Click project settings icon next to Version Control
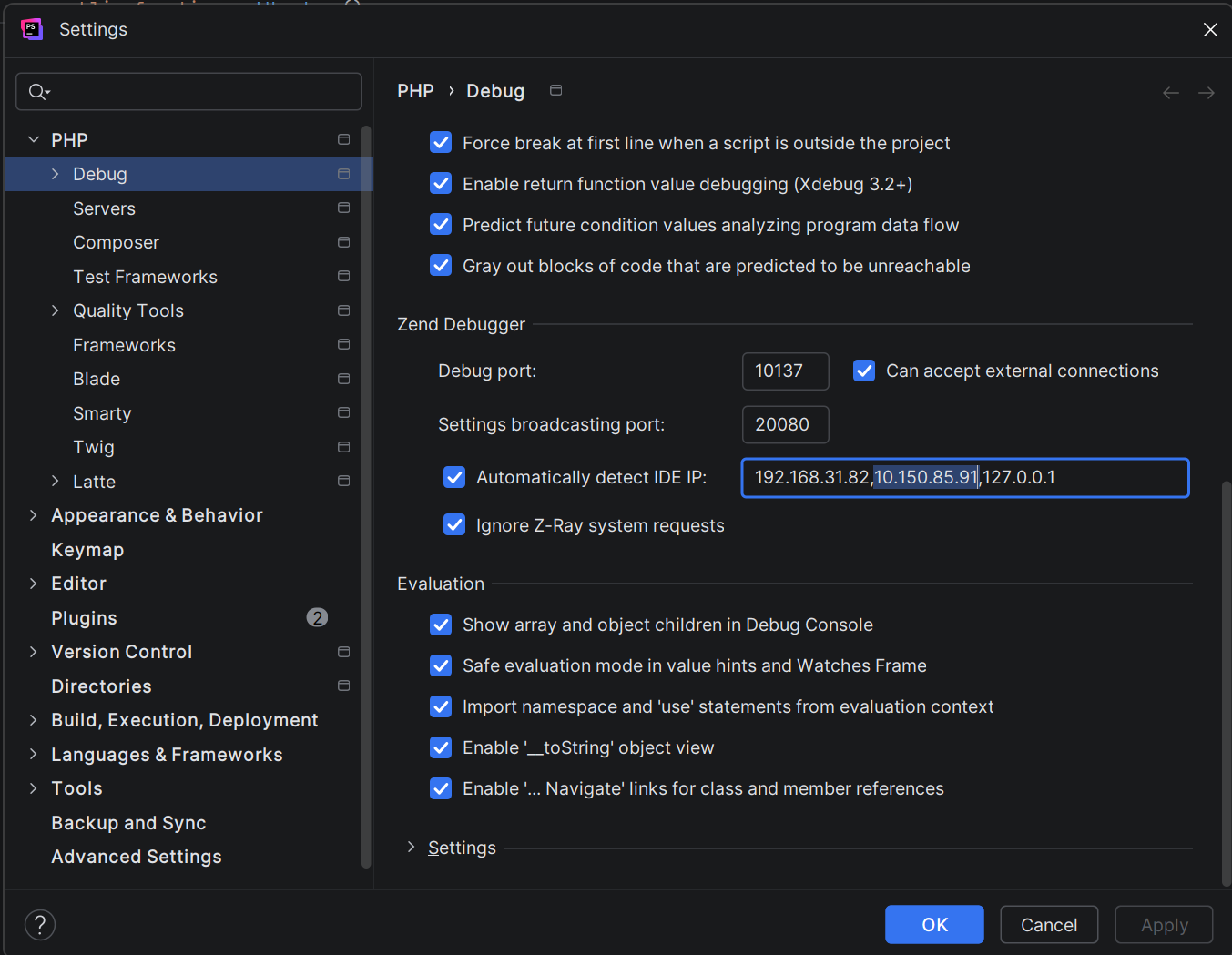Image resolution: width=1232 pixels, height=955 pixels. pos(343,652)
